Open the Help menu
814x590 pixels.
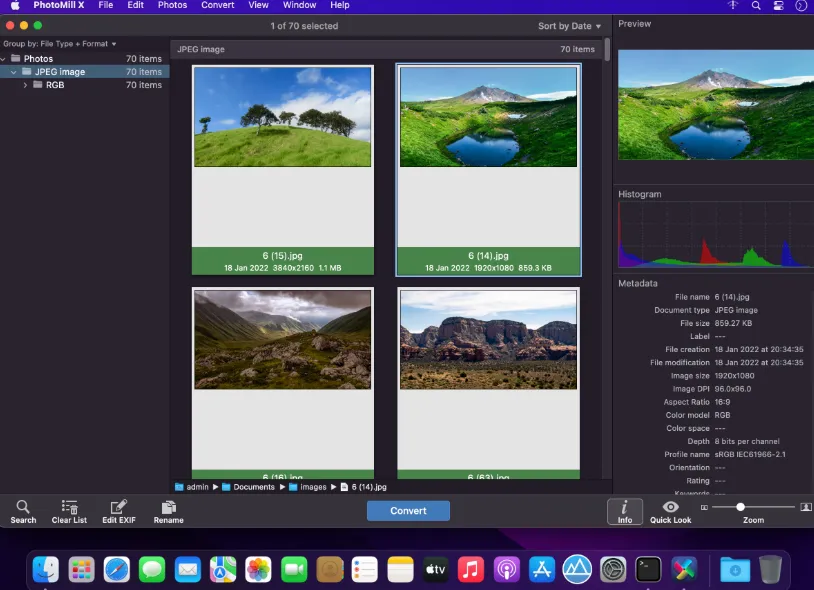[x=340, y=5]
